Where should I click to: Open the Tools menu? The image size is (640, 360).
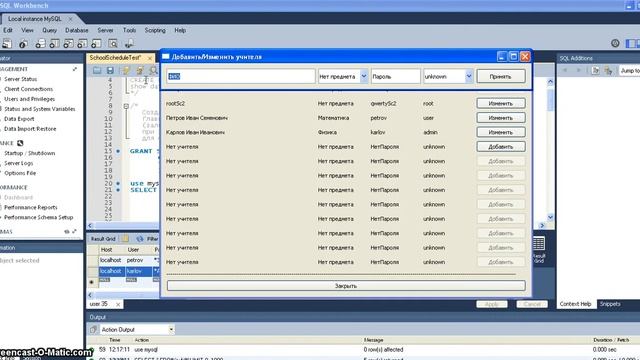129,30
